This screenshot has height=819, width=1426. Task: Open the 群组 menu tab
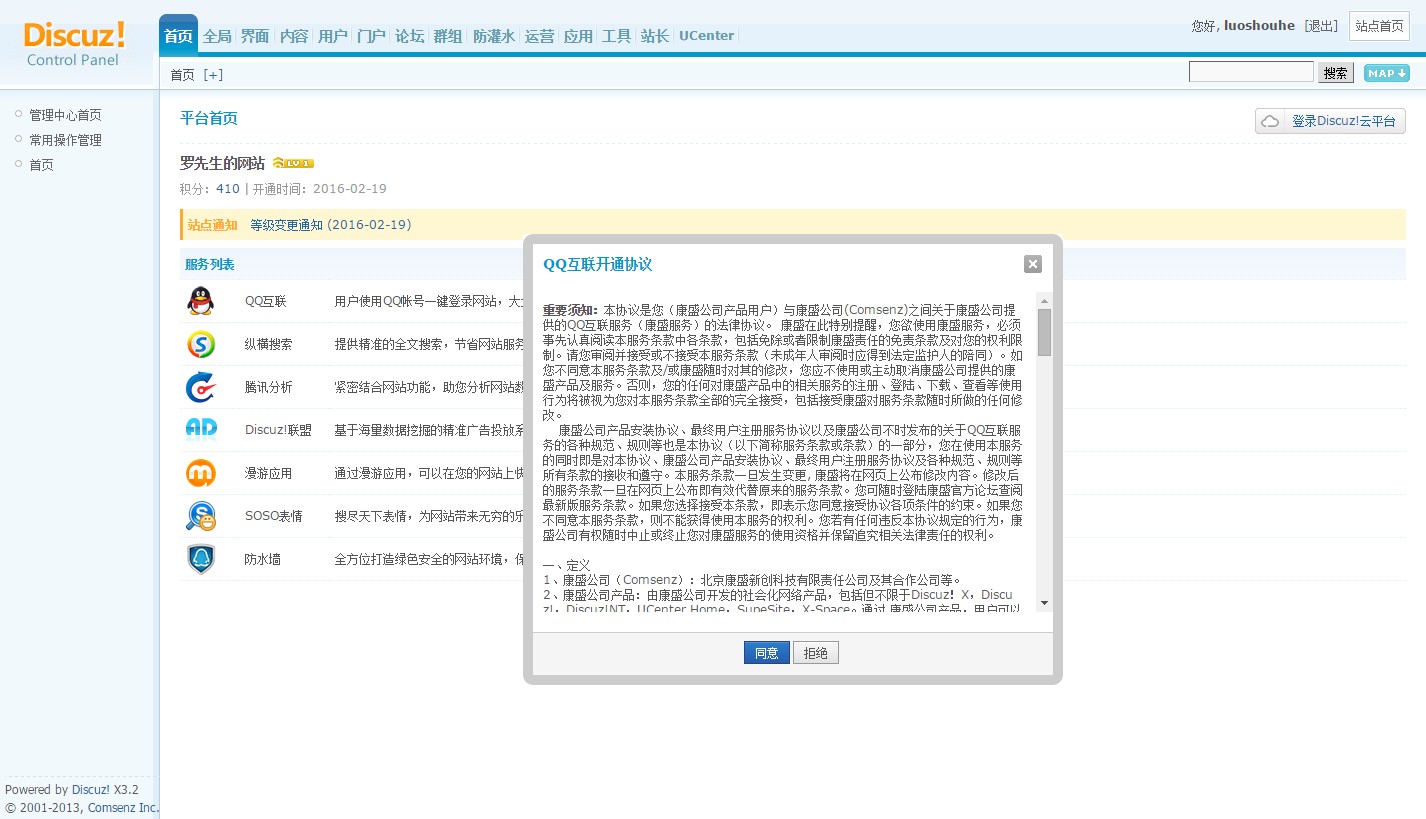tap(447, 36)
